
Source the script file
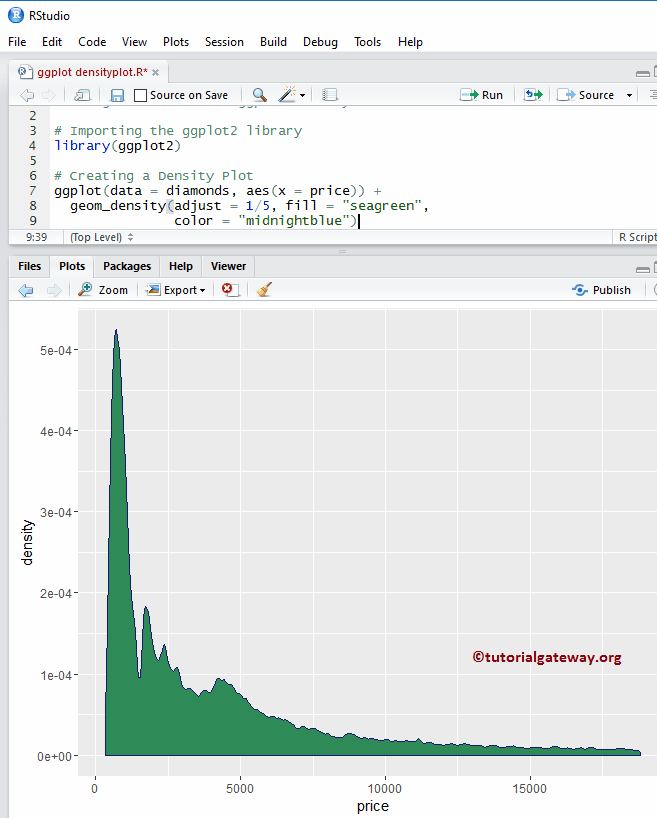586,95
